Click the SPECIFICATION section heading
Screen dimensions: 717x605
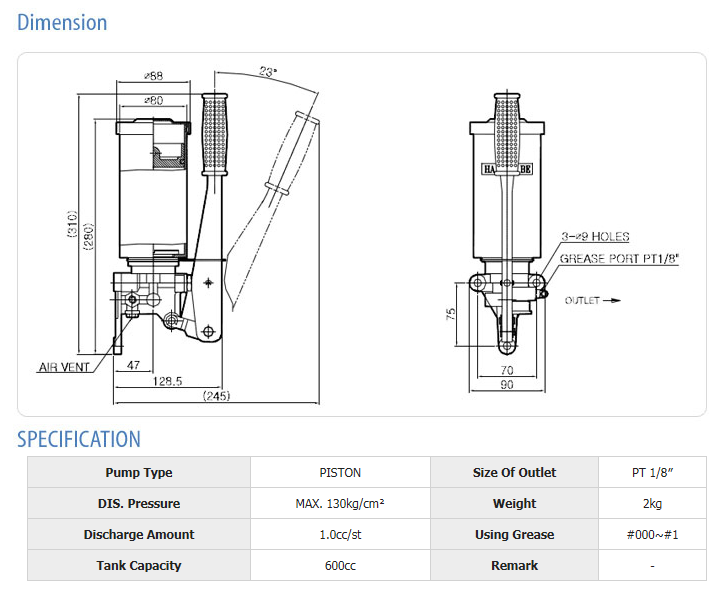click(79, 439)
